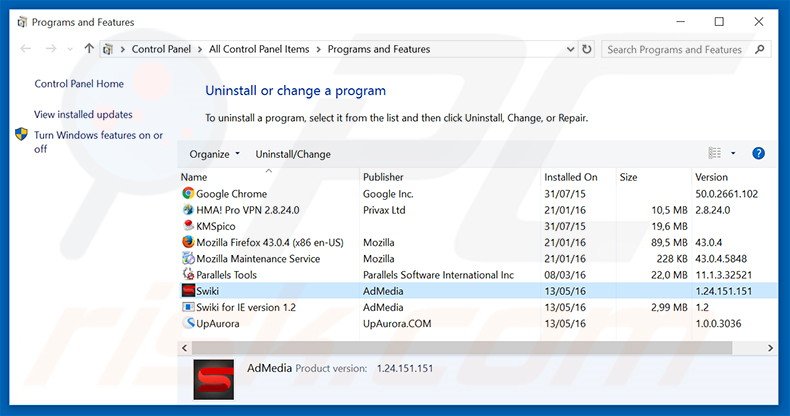This screenshot has width=790, height=416.
Task: Click the Swiki for IE icon
Action: [188, 307]
